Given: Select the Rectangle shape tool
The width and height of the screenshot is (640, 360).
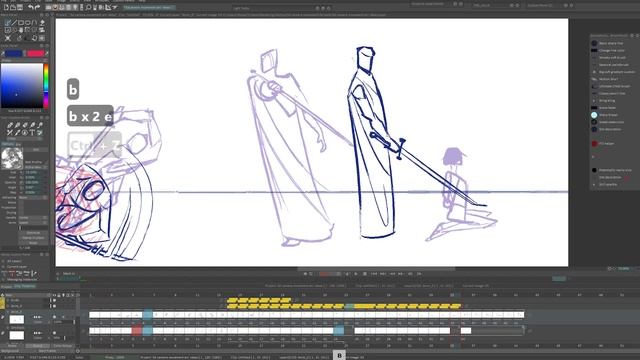Looking at the screenshot, I should [x=20, y=23].
